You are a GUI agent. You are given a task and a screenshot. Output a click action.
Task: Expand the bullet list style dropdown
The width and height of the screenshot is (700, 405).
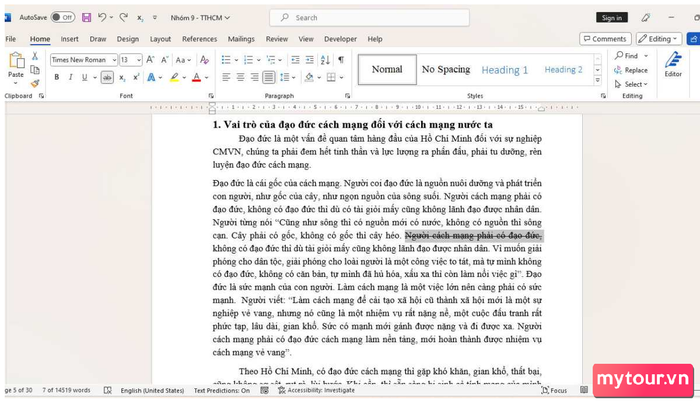point(237,60)
